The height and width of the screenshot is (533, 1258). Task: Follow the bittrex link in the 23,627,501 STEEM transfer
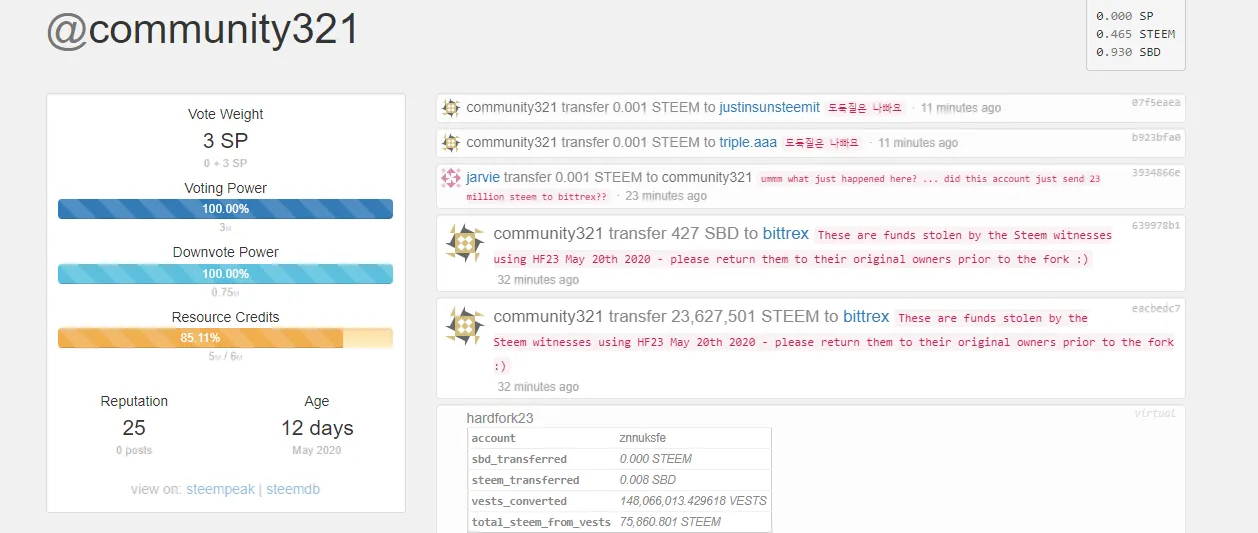click(x=866, y=316)
